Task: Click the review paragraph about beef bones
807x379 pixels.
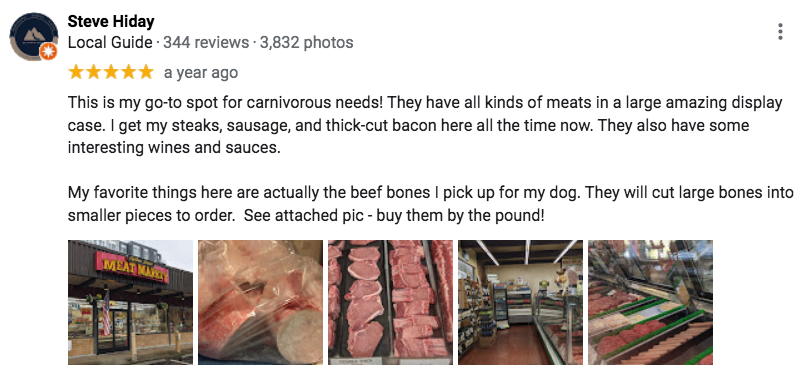Action: tap(431, 204)
